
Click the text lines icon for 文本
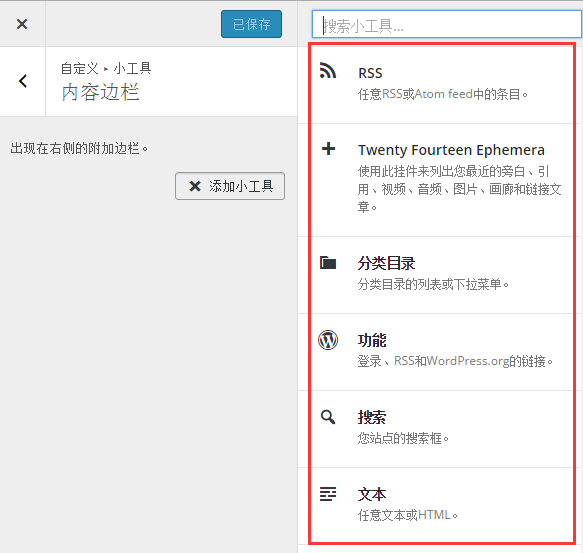(328, 494)
